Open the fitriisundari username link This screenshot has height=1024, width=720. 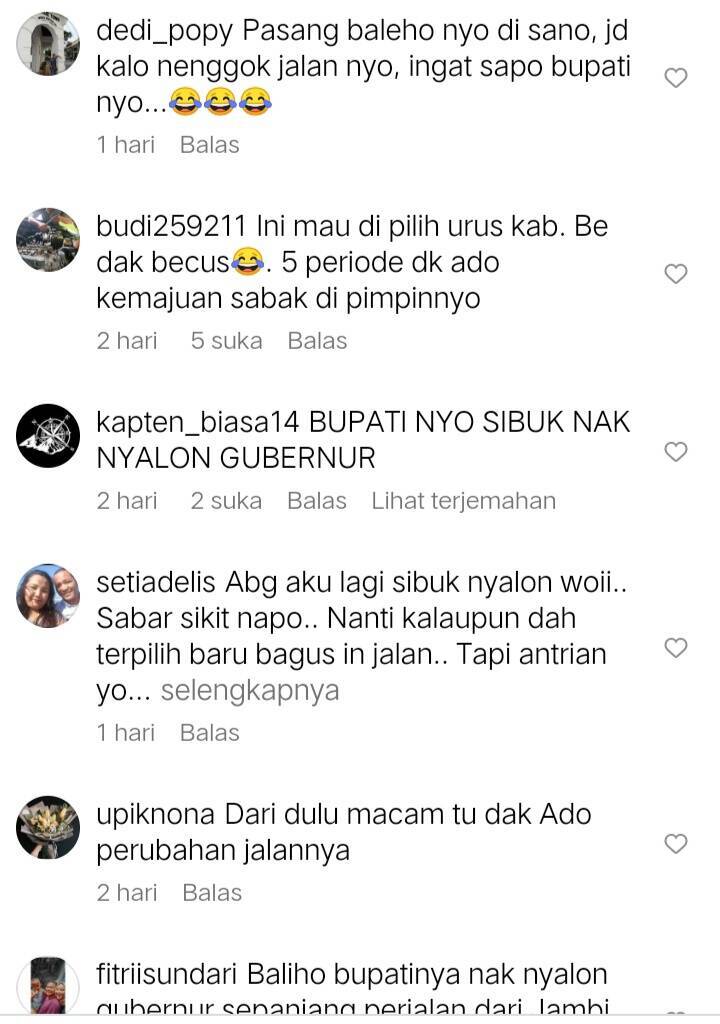coord(166,974)
